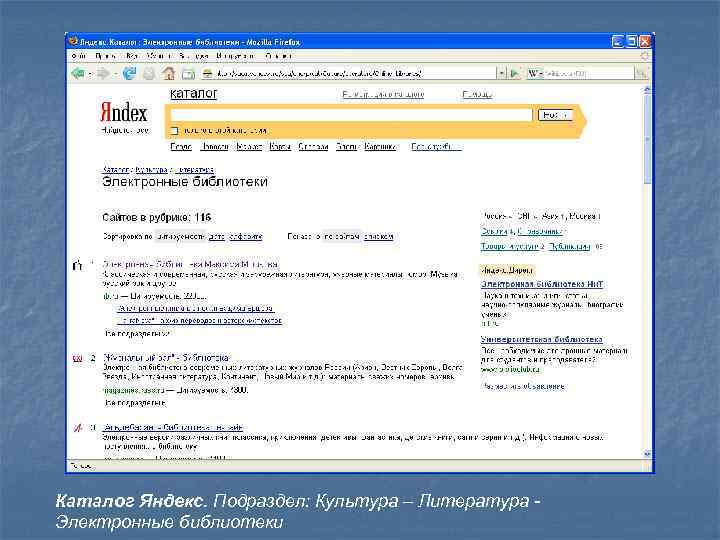Click the vertical scrollbar down arrow
720x540 pixels.
(647, 454)
